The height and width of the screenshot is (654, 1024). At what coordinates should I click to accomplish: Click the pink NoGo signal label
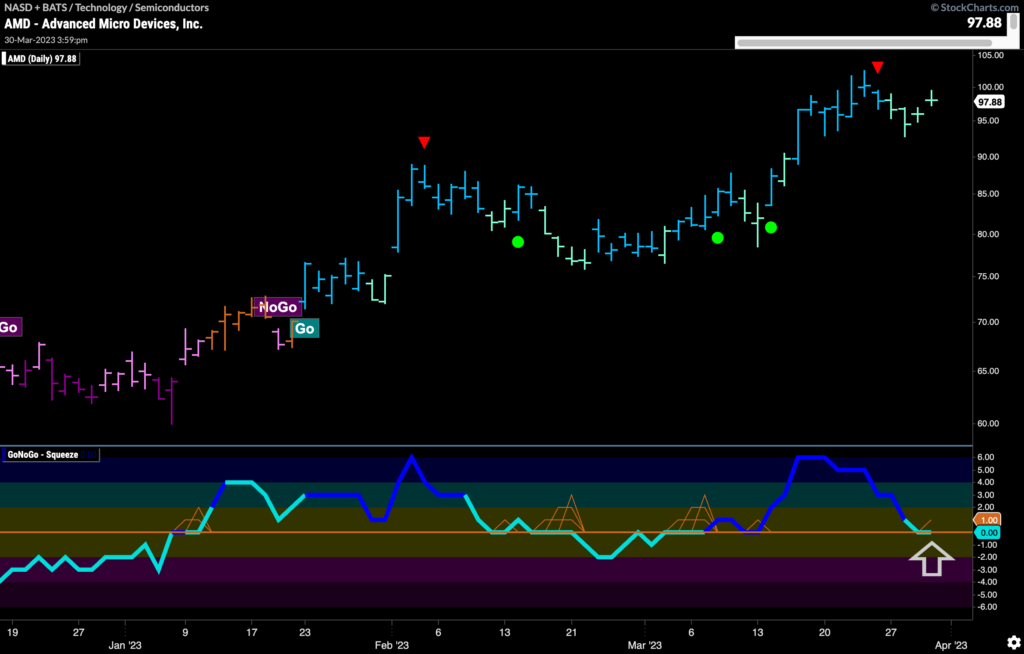tap(277, 307)
